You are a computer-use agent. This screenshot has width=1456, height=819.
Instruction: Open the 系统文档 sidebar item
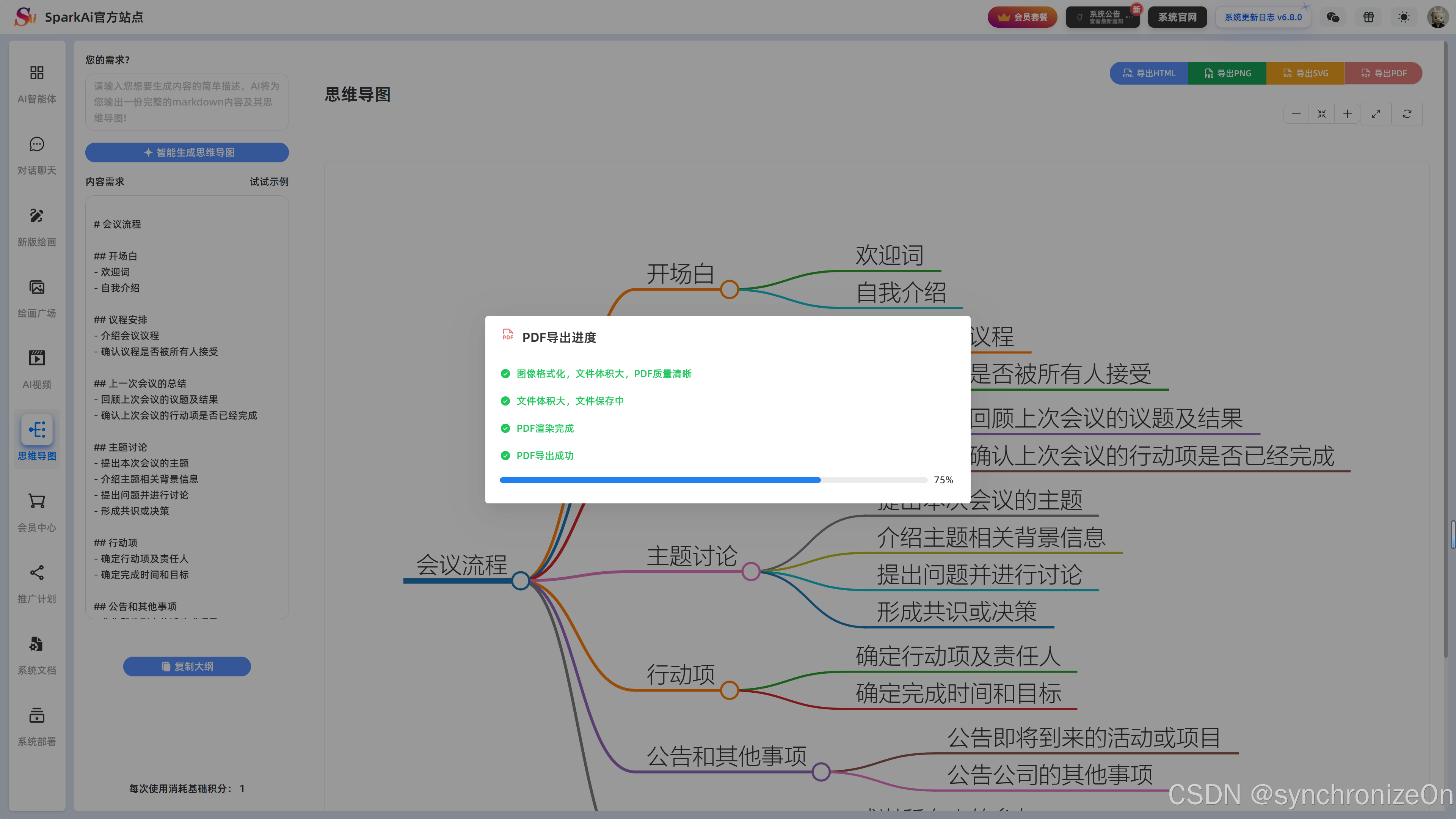coord(37,644)
